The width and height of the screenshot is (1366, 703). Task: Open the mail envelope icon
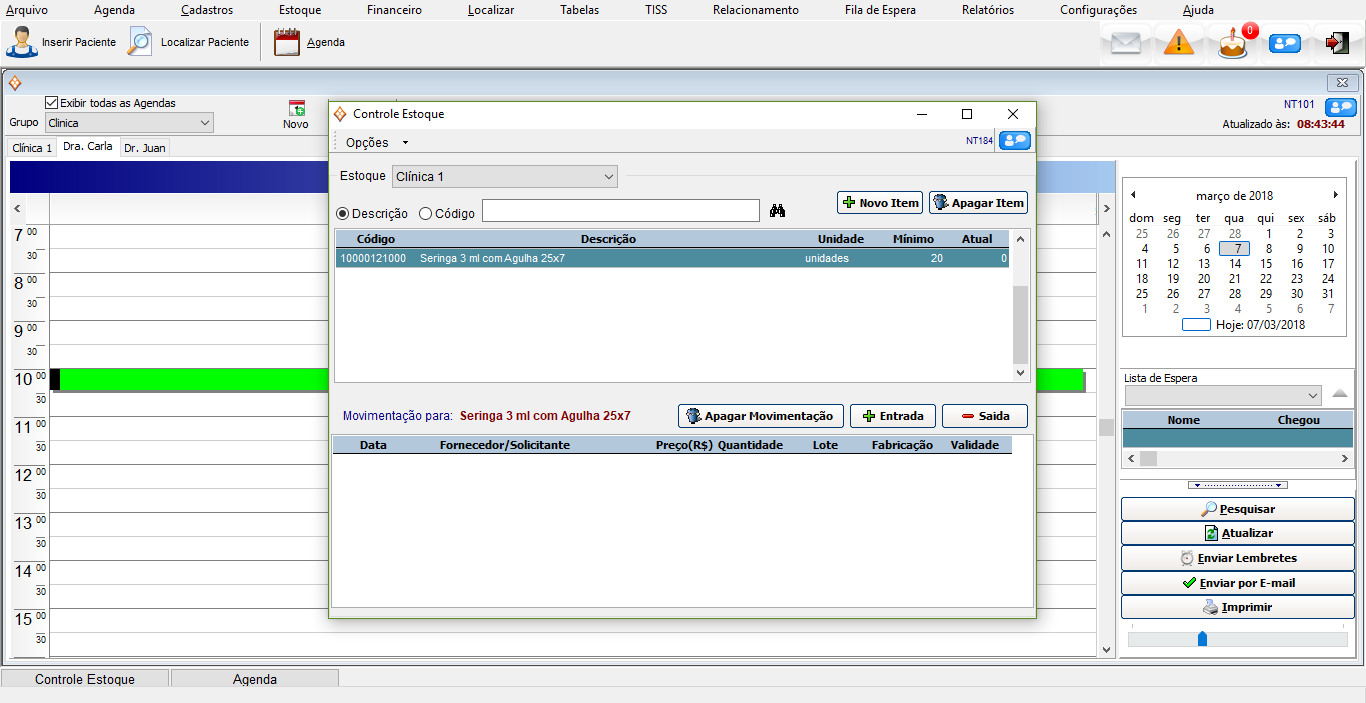[1126, 43]
